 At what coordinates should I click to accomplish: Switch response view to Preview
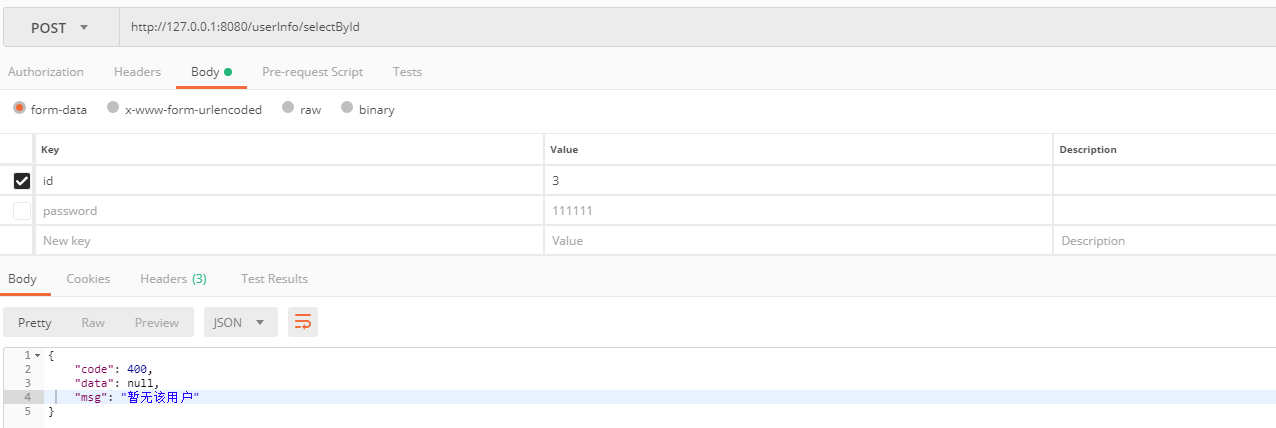click(157, 322)
